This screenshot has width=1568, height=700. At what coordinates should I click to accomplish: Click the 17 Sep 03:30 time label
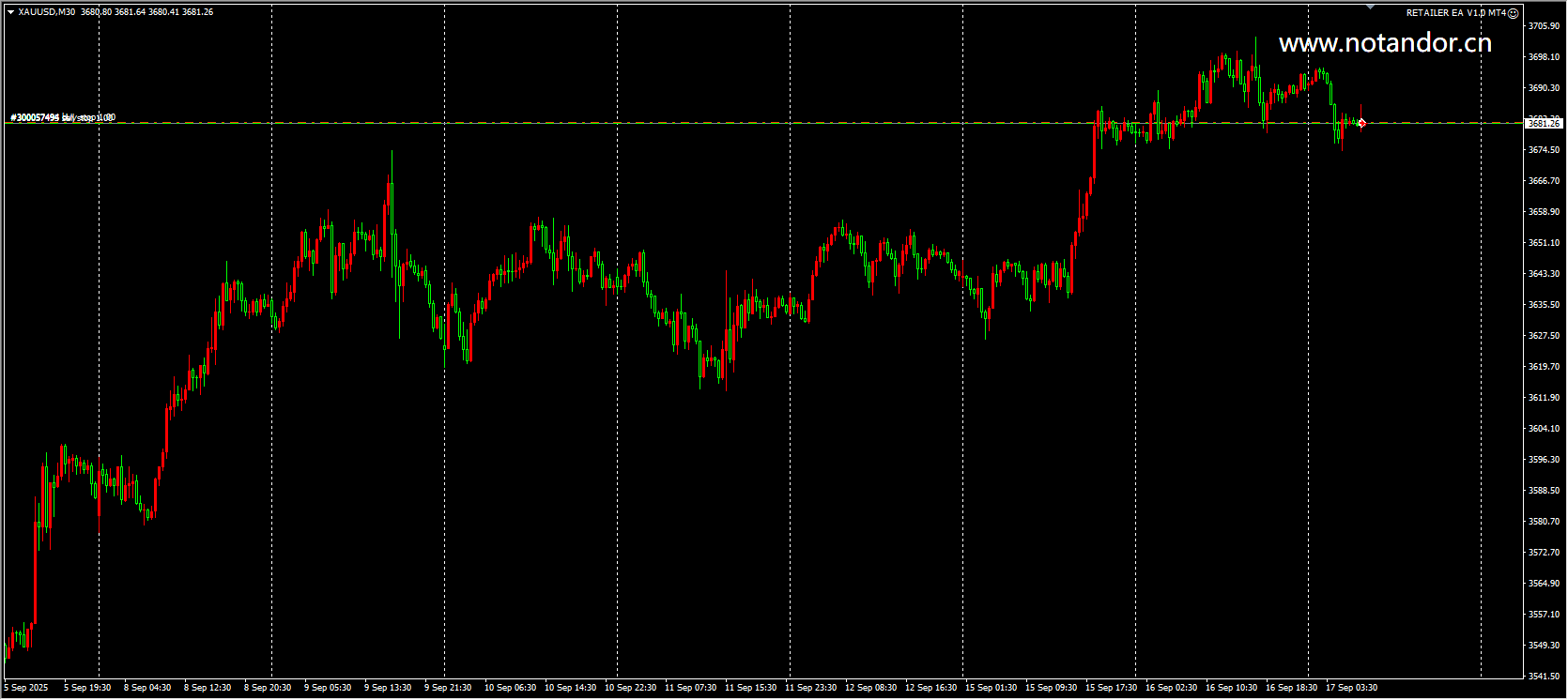[x=1351, y=688]
